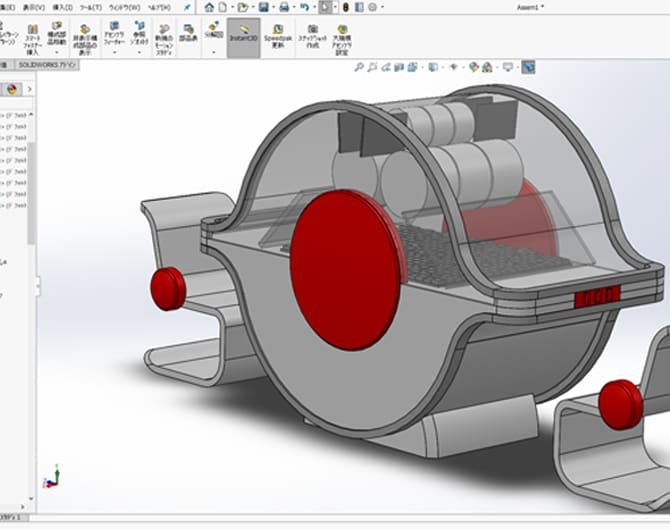Image resolution: width=670 pixels, height=530 pixels.
Task: Open DisplayManager color ball tab in left panel
Action: (12, 89)
